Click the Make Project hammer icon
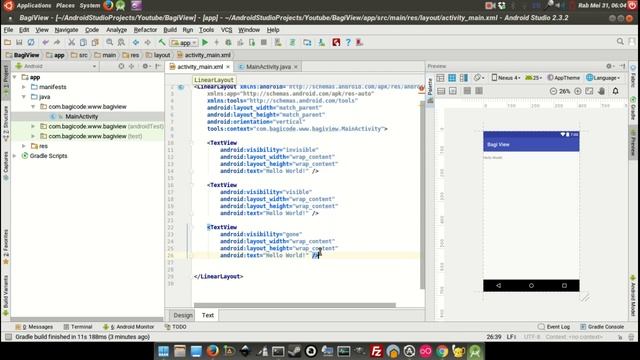Screen dimensions: 640x360 pyautogui.click(x=162, y=42)
